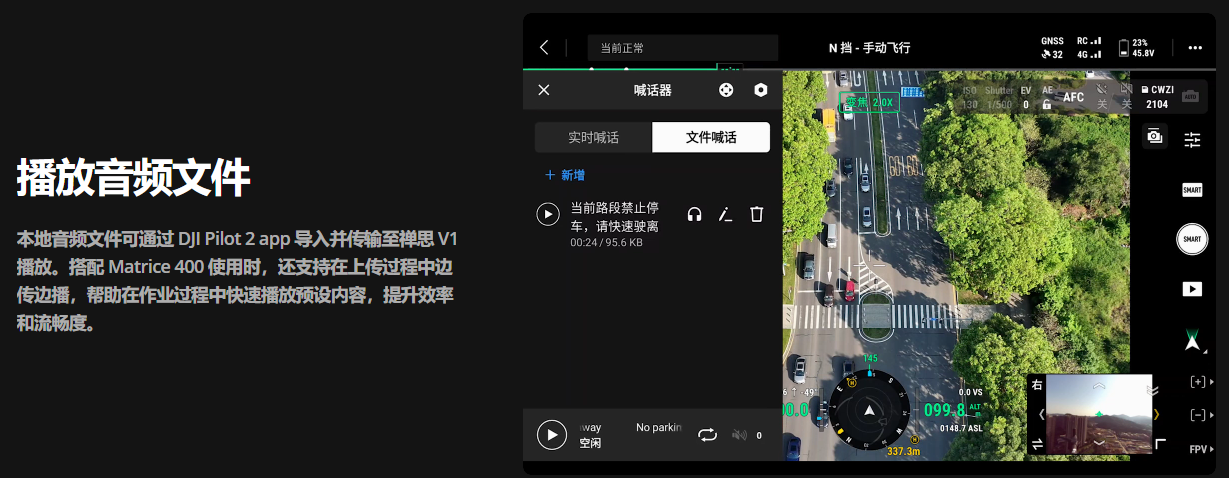The image size is (1229, 478).
Task: Toggle AFC focus mode
Action: point(1073,97)
